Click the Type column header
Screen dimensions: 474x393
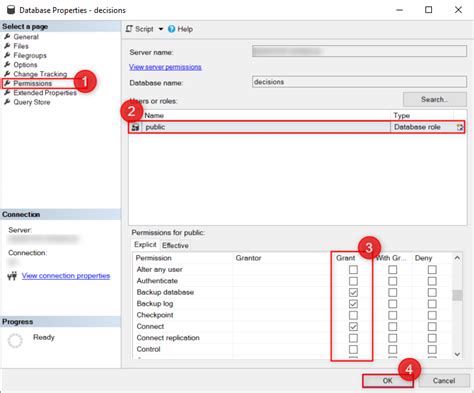pos(402,115)
